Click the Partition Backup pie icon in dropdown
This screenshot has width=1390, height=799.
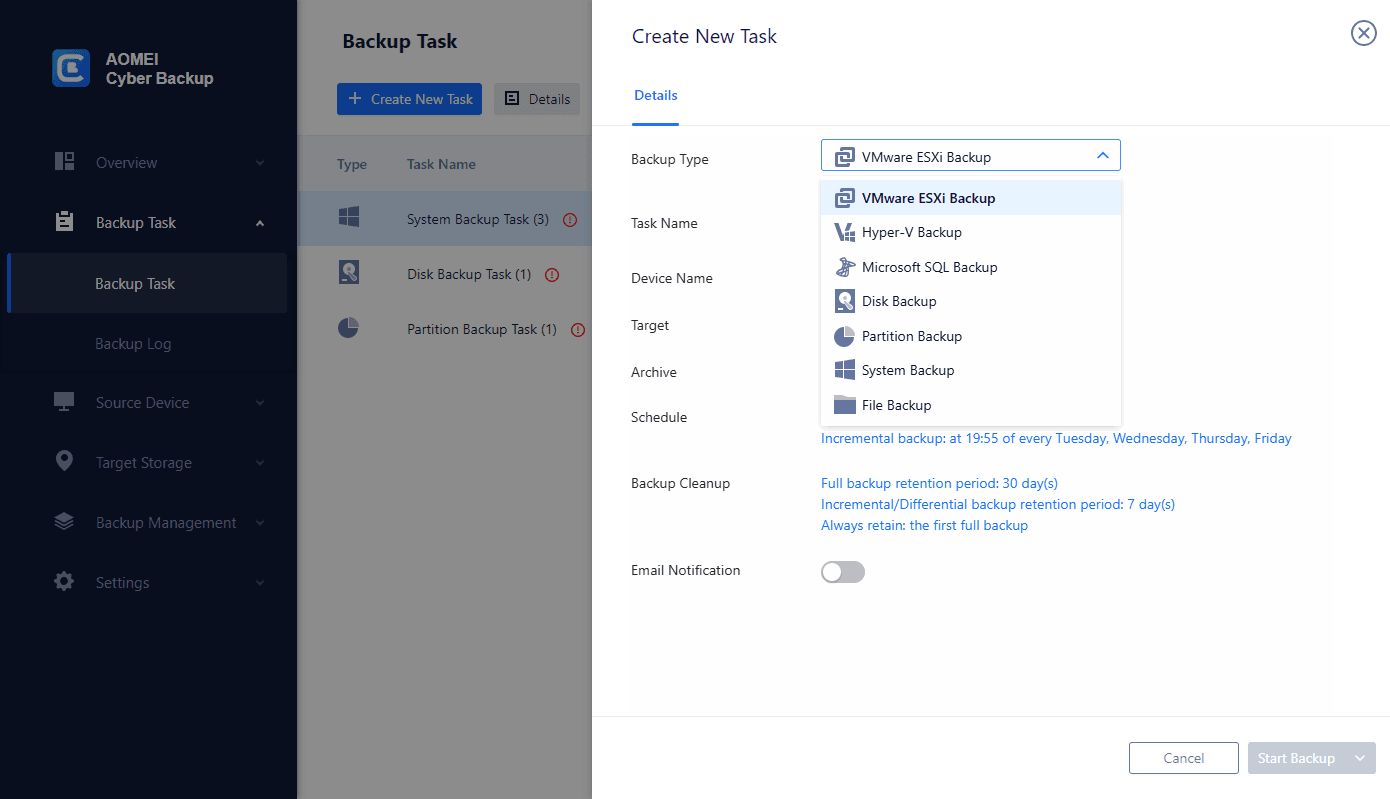point(845,336)
